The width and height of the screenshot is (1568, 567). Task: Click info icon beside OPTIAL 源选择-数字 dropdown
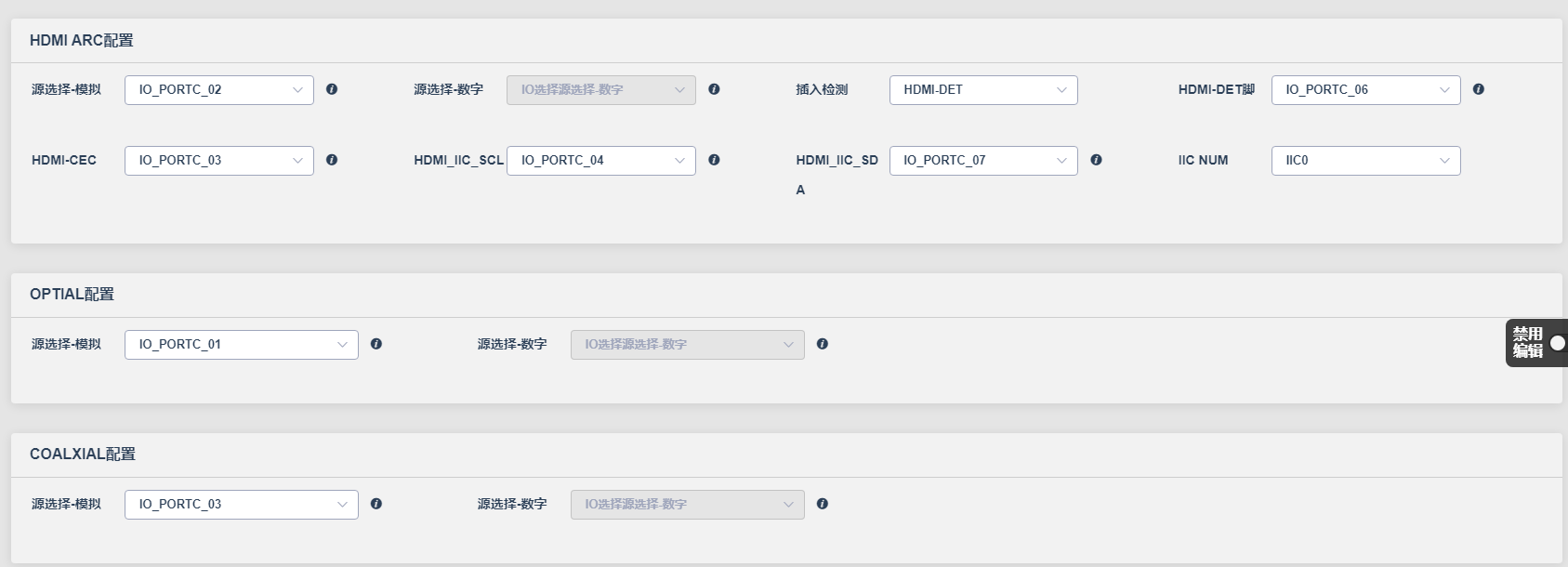point(823,344)
